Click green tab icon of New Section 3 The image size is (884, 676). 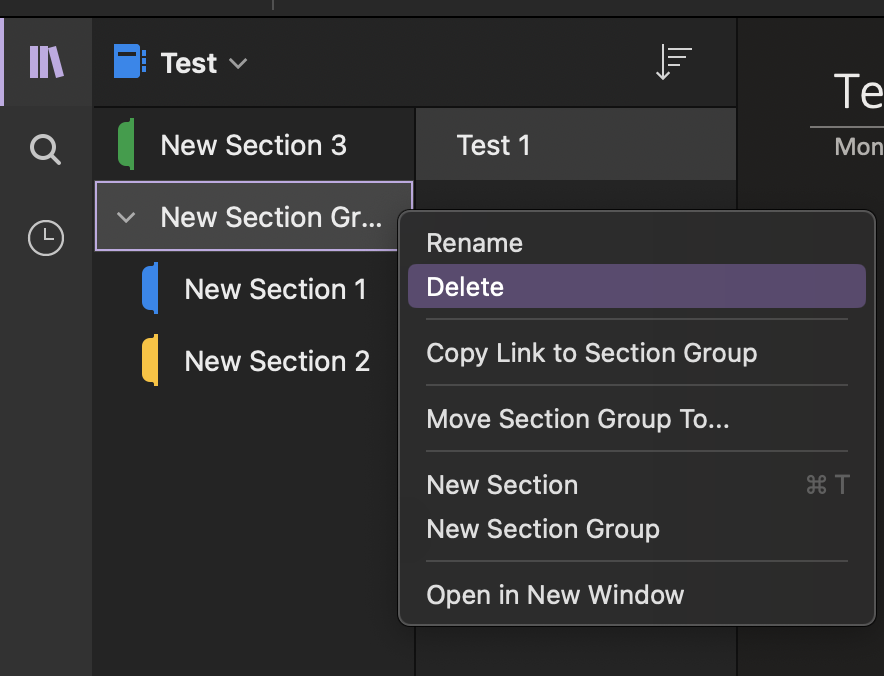pos(126,144)
